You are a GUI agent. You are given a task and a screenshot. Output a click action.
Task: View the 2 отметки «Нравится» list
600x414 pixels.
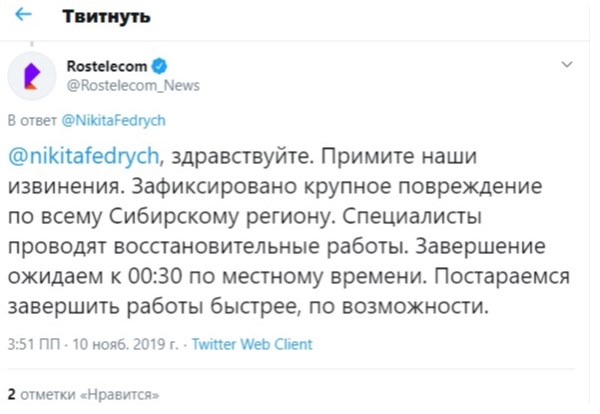(x=83, y=394)
